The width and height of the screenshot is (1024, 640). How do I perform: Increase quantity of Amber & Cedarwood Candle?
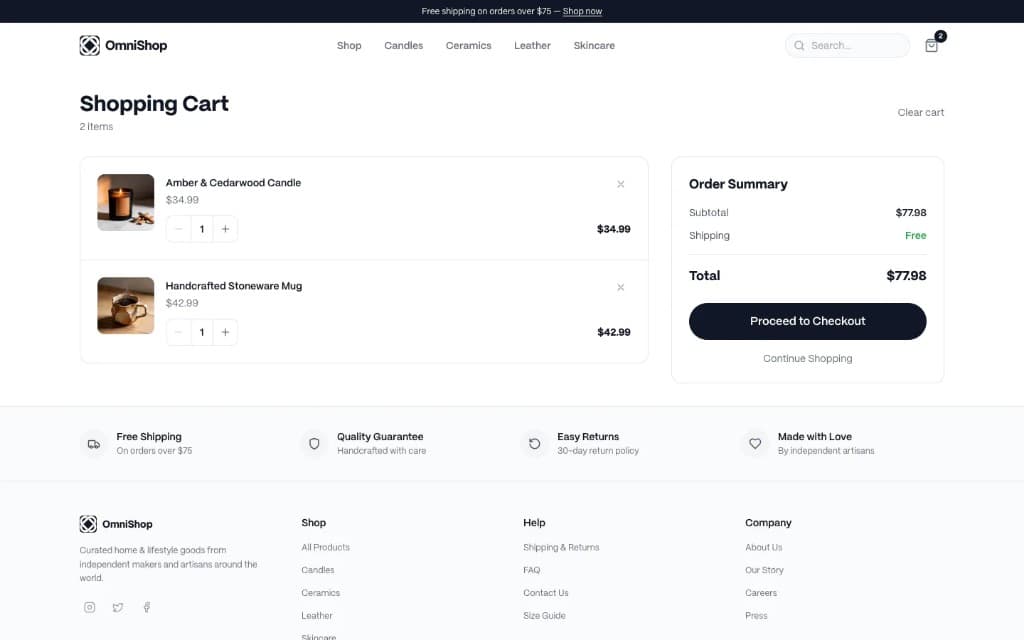(225, 229)
